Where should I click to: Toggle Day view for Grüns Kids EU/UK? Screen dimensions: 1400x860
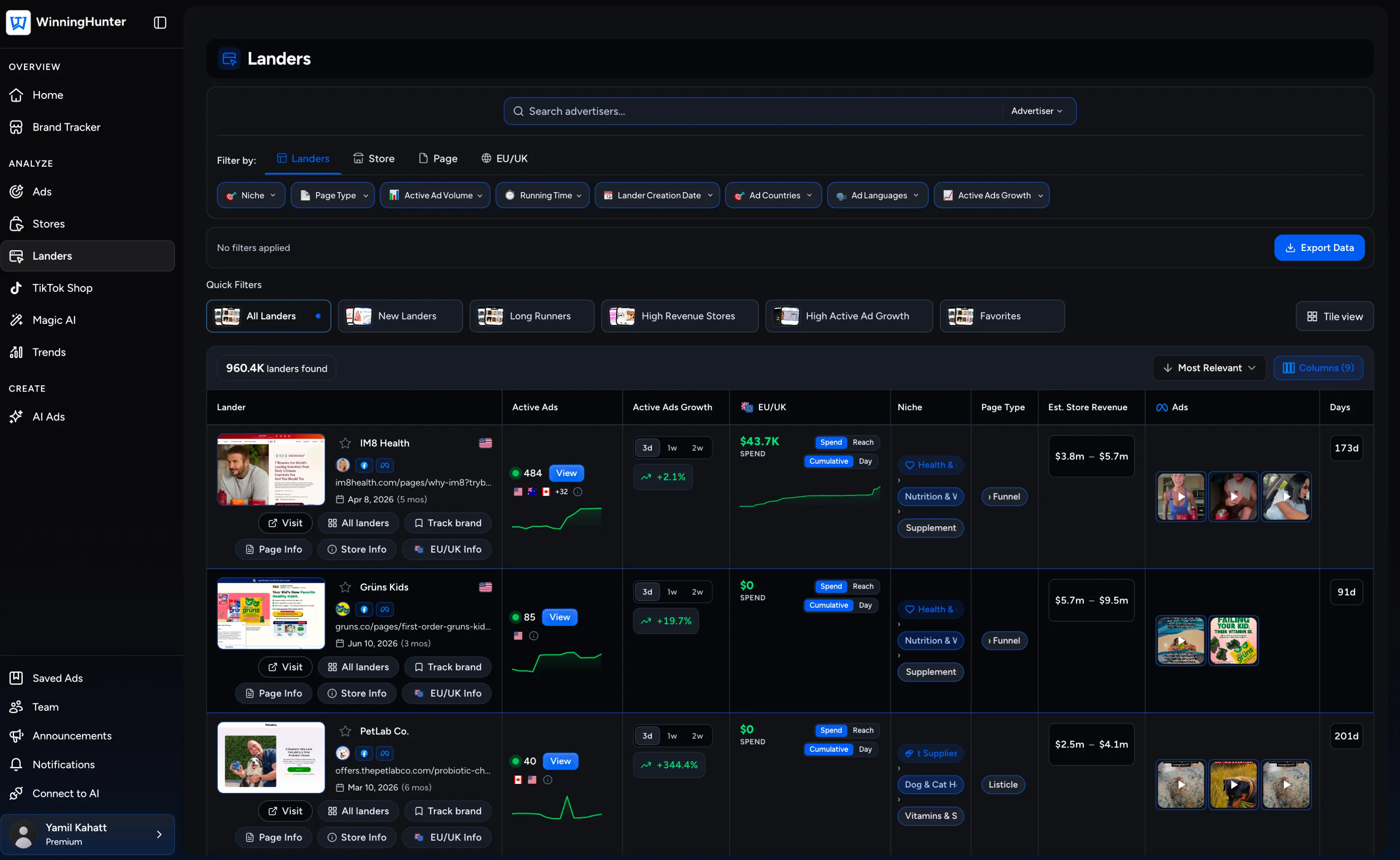[x=865, y=605]
